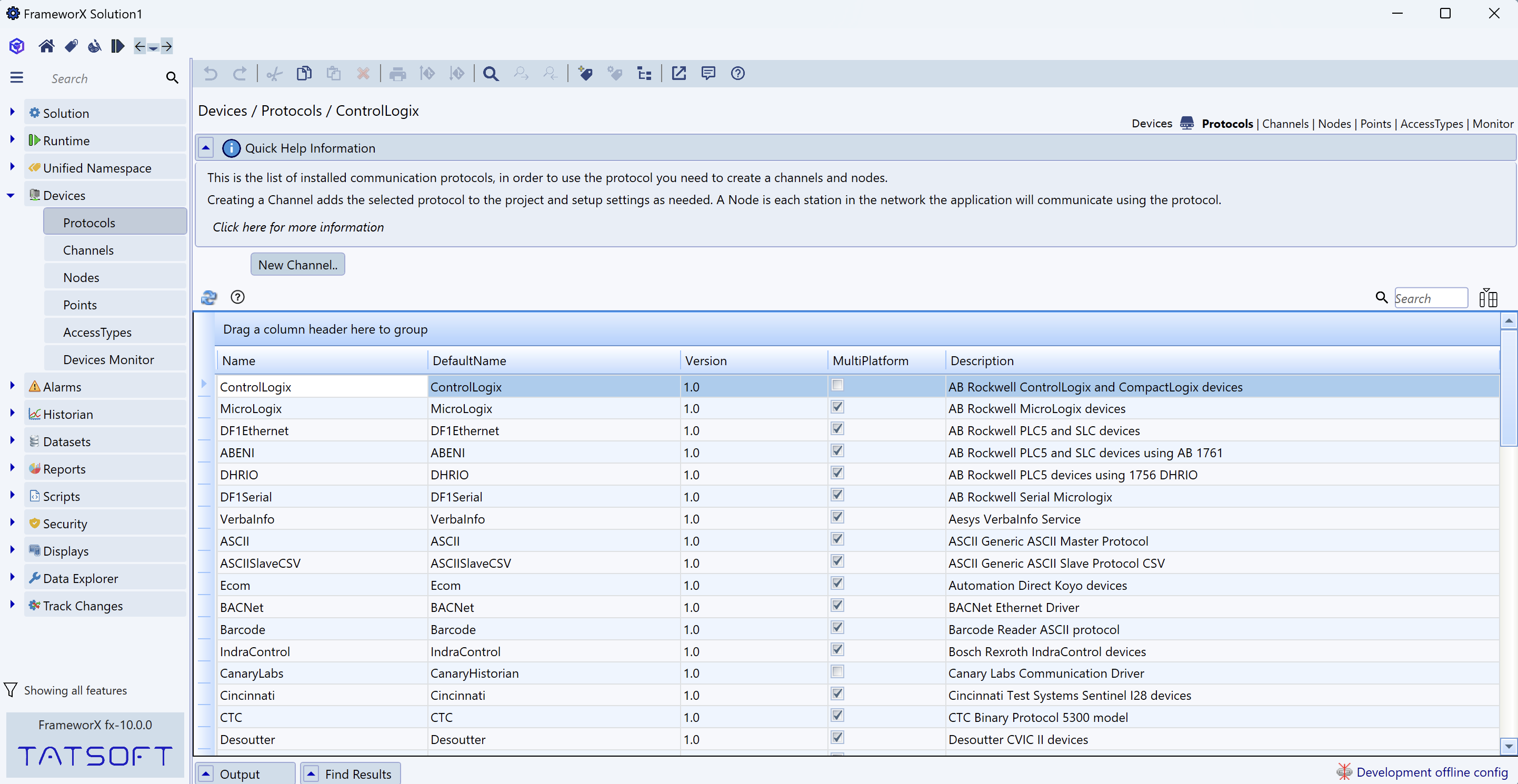This screenshot has height=784, width=1518.
Task: Collapse the Devices tree node
Action: [x=11, y=196]
